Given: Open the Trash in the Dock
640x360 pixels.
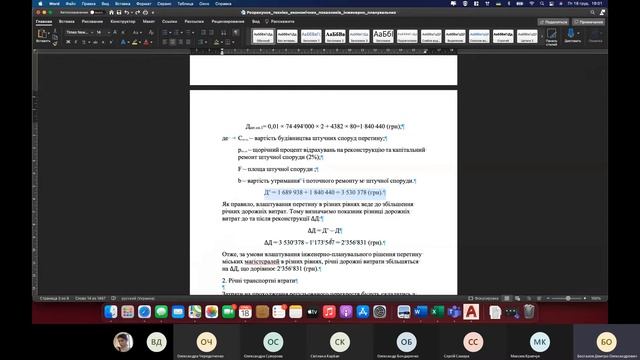Looking at the screenshot, I should click(x=529, y=312).
